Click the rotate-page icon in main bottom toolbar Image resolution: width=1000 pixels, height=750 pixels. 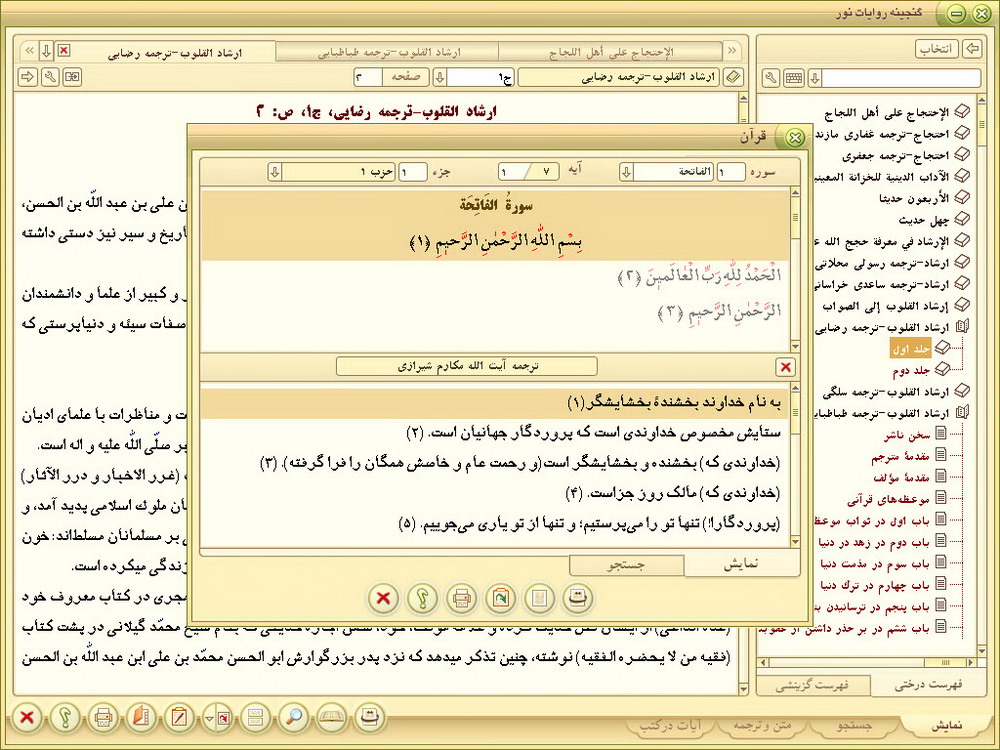click(x=370, y=717)
